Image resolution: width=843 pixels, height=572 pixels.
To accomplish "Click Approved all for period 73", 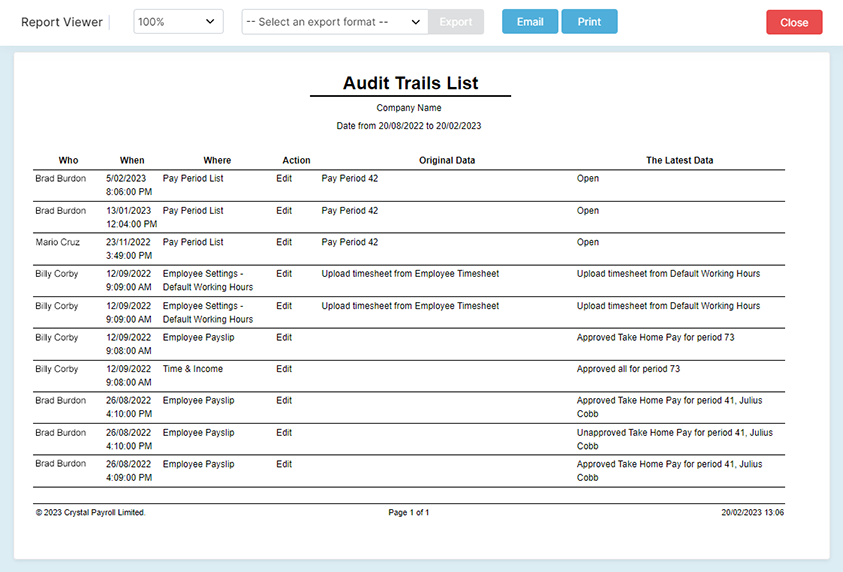I will click(x=628, y=369).
